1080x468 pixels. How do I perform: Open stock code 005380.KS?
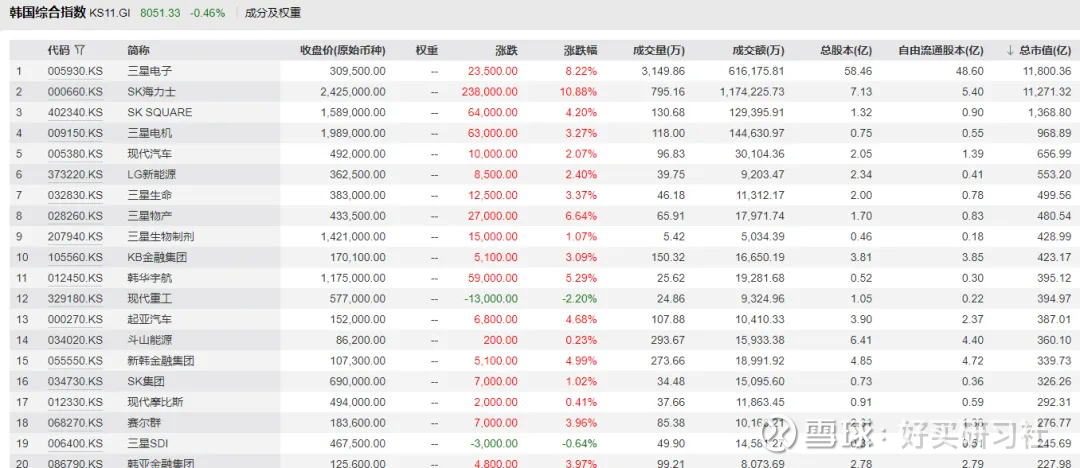[75, 154]
